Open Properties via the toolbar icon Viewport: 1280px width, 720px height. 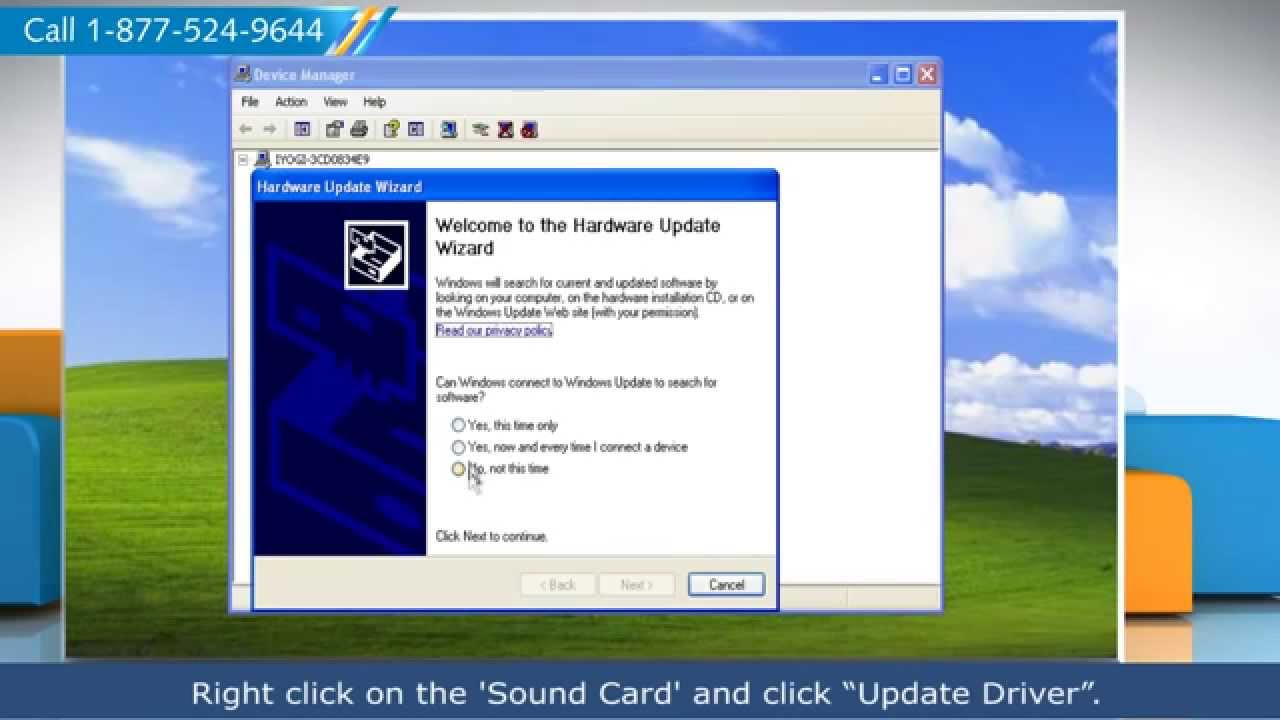click(x=334, y=129)
